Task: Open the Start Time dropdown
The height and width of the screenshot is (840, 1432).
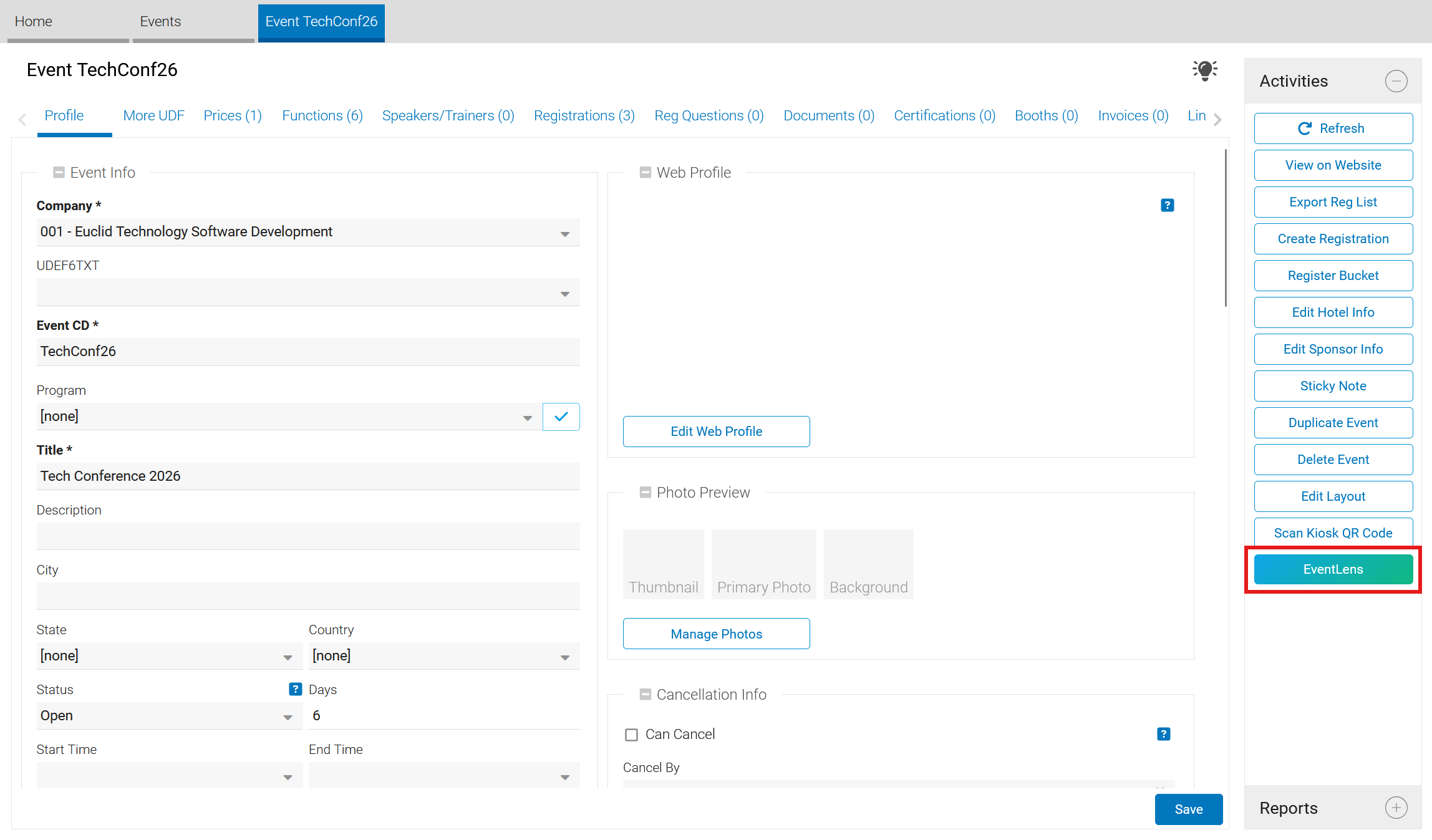Action: pyautogui.click(x=170, y=775)
